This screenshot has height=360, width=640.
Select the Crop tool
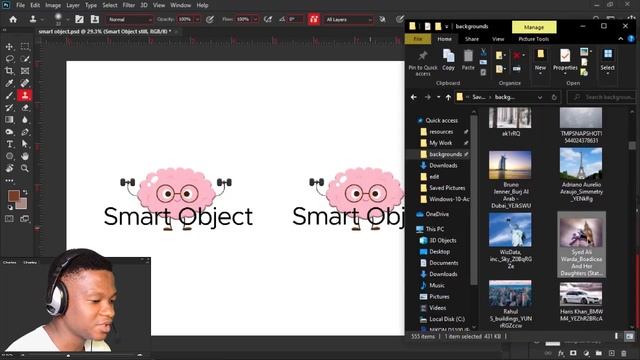(x=9, y=71)
